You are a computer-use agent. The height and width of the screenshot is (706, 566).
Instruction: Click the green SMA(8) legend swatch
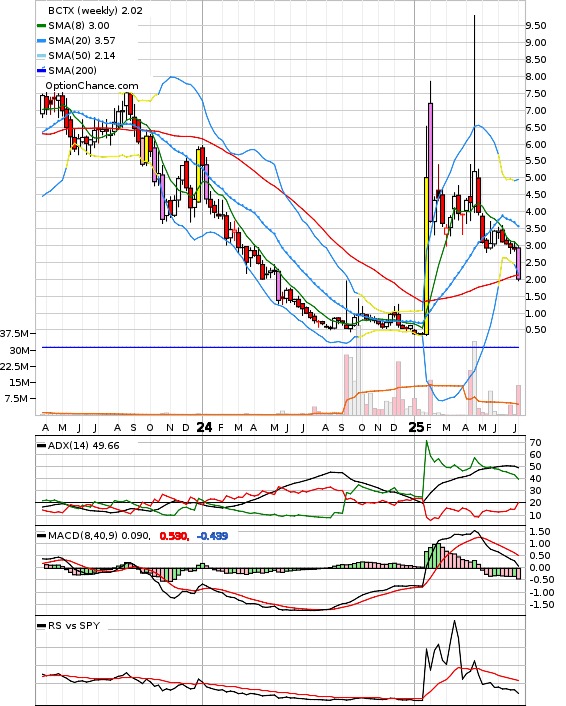pos(41,26)
